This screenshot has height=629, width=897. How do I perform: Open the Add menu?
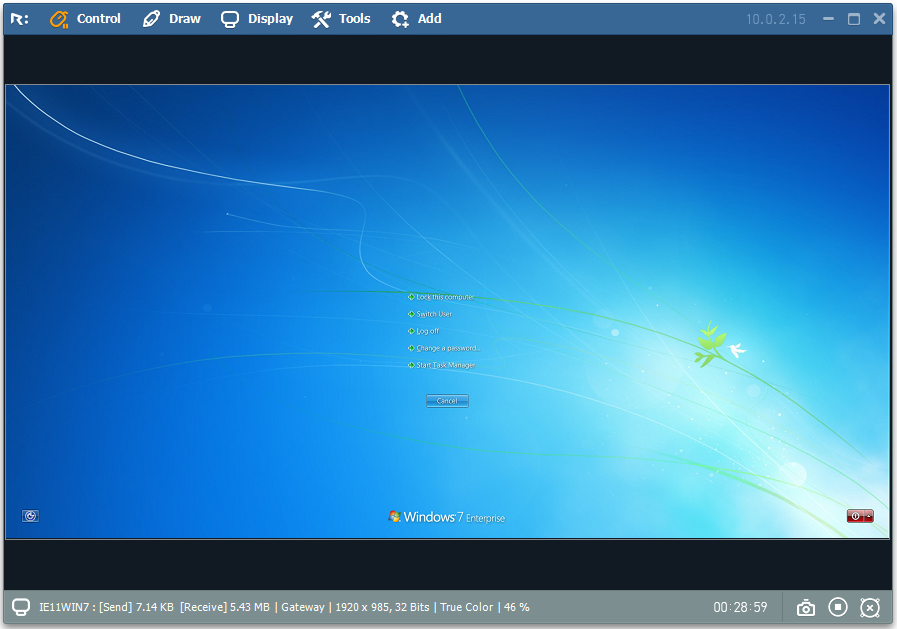pyautogui.click(x=416, y=19)
